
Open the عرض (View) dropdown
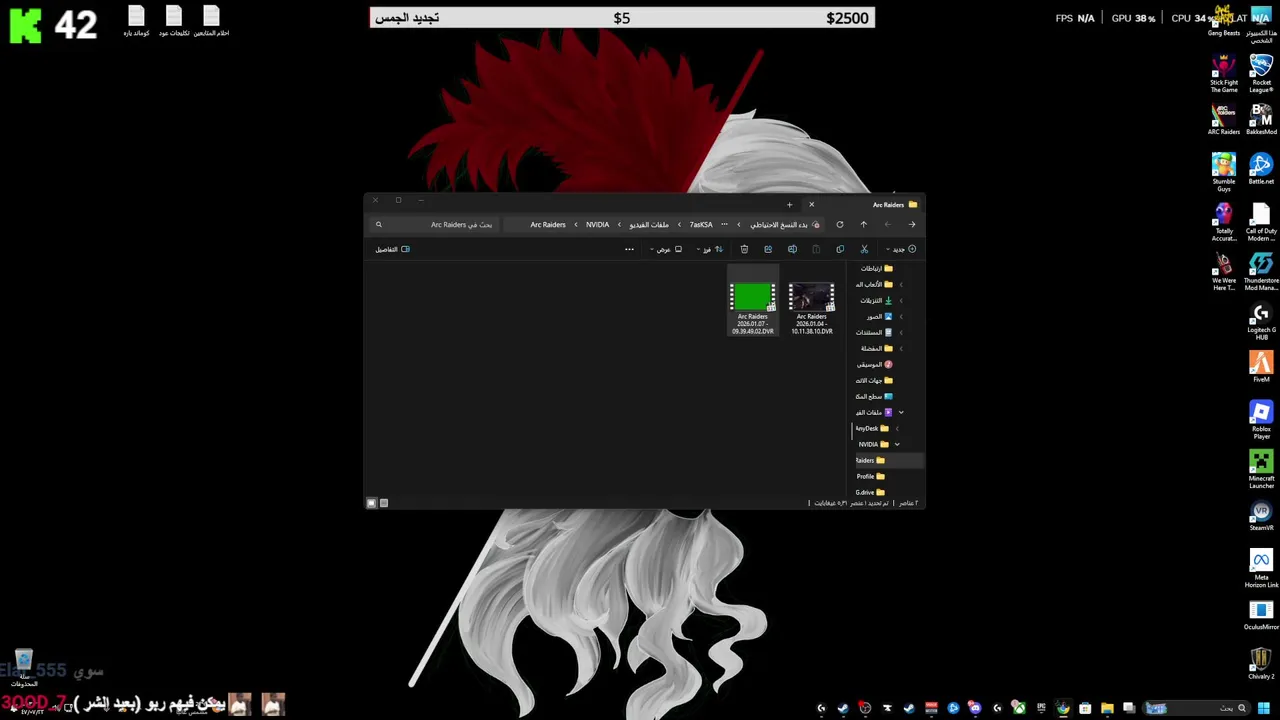665,249
